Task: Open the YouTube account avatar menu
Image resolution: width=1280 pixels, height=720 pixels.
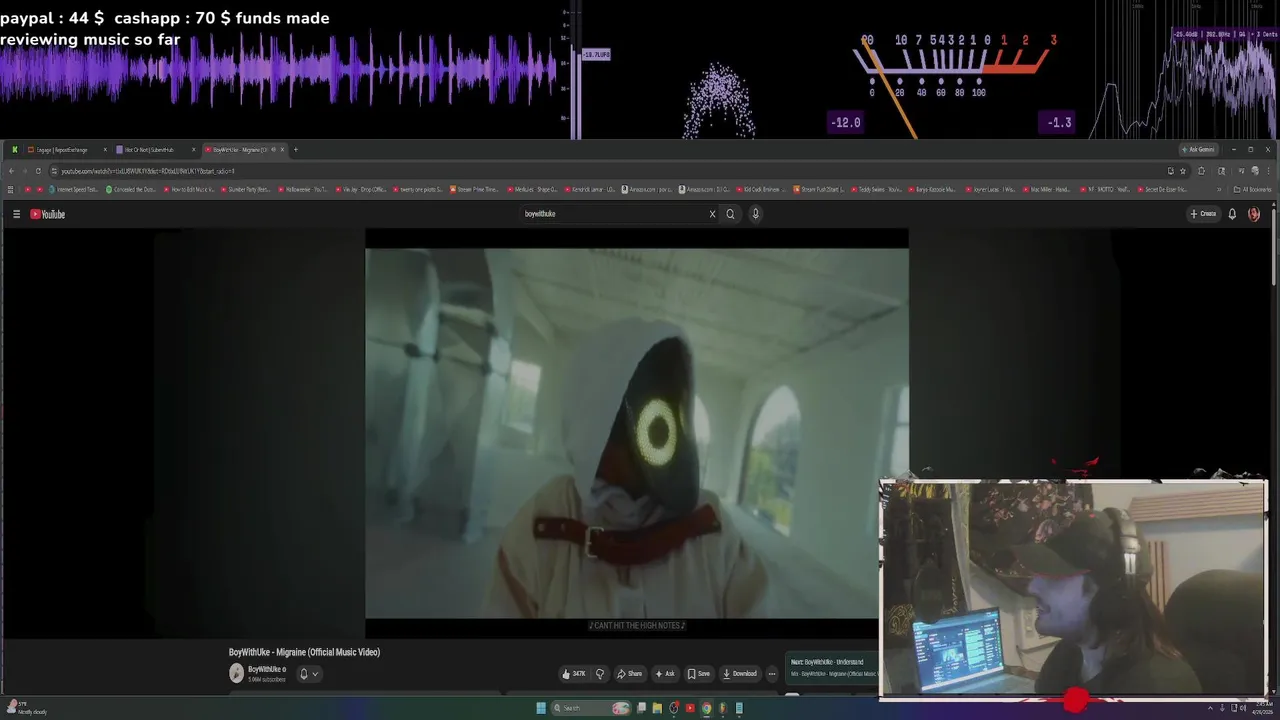Action: coord(1254,214)
